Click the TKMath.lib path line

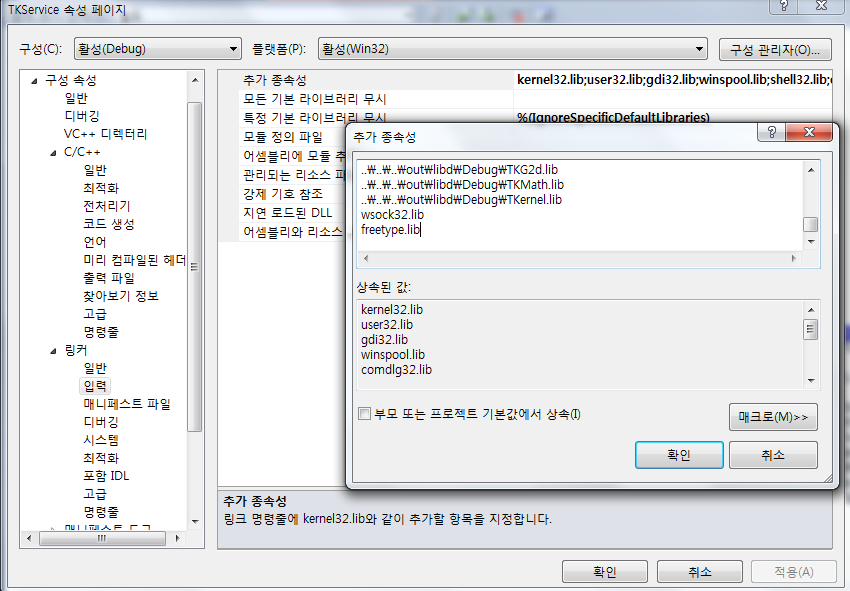click(x=462, y=185)
